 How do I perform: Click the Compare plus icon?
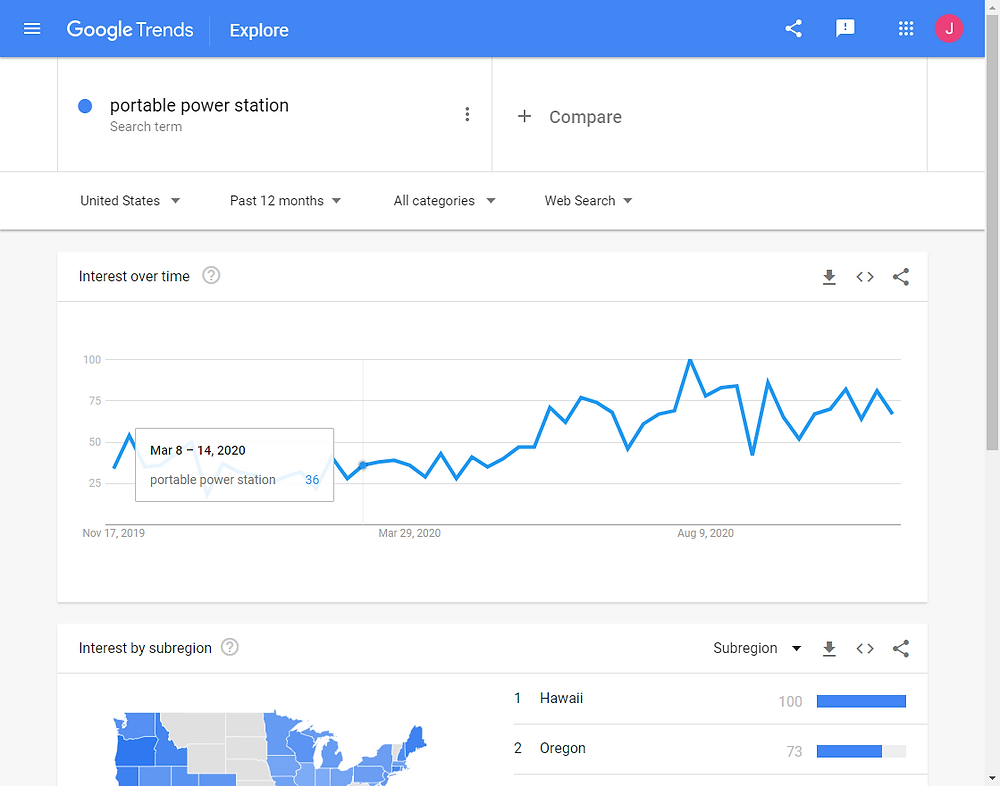524,116
